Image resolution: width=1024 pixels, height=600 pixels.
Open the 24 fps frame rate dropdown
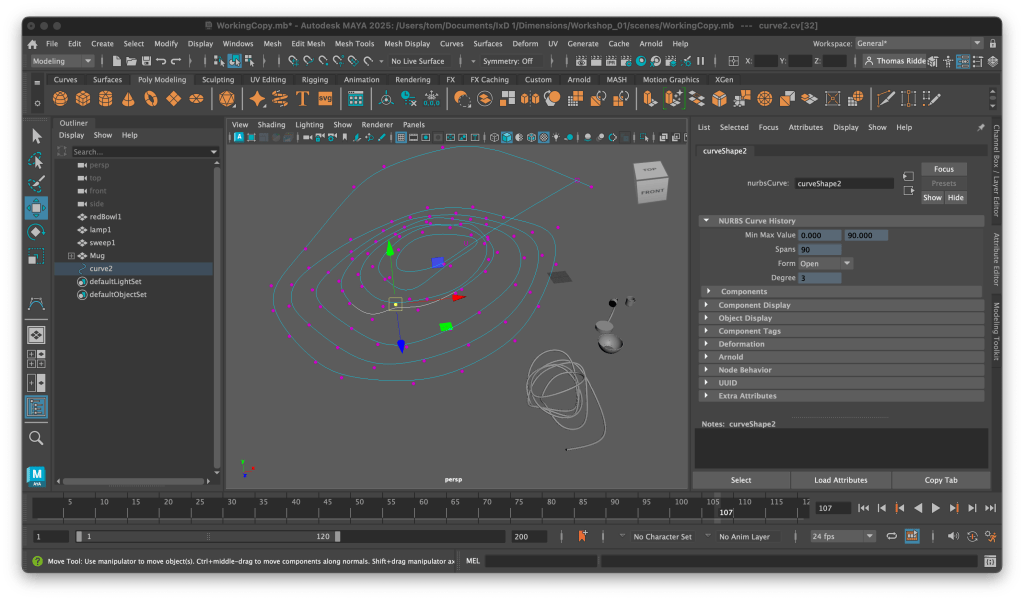tap(842, 537)
